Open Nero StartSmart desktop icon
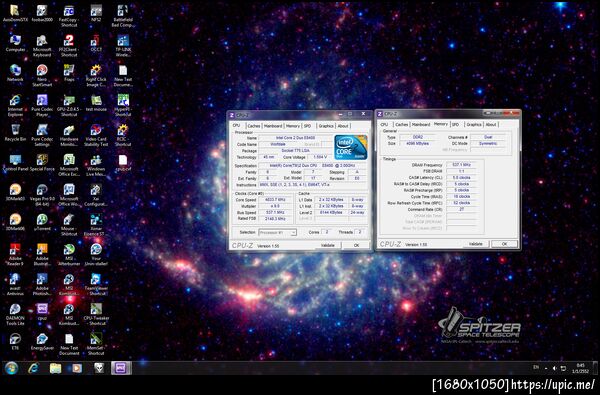The height and width of the screenshot is (395, 600). tap(42, 75)
